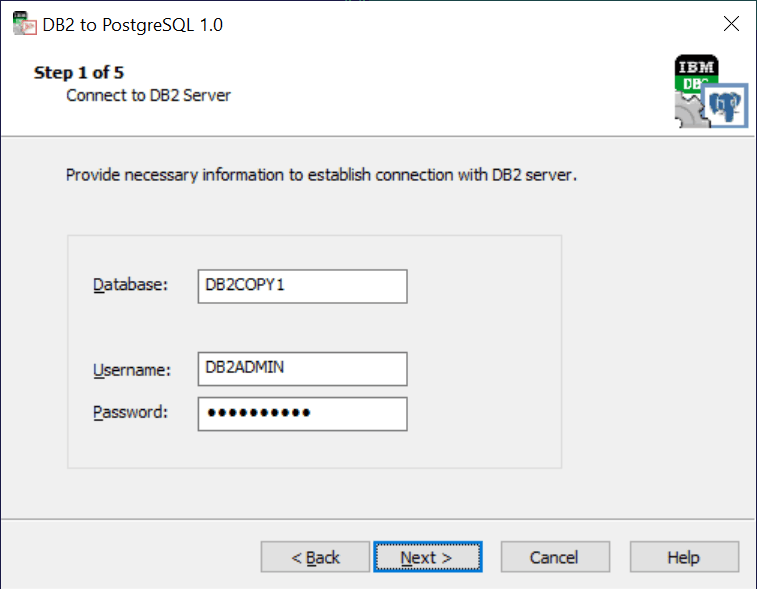Click into the Username field
Screen dimensions: 757x589
pyautogui.click(x=303, y=369)
